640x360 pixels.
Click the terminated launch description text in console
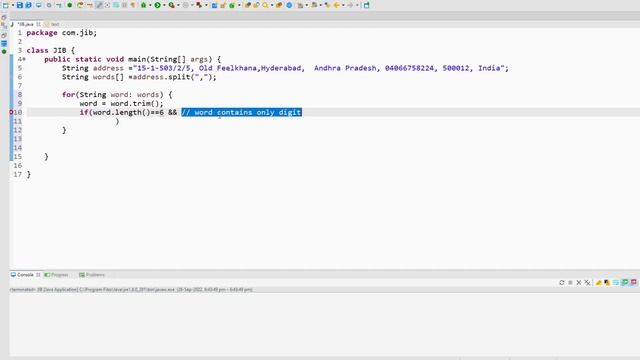(x=131, y=290)
